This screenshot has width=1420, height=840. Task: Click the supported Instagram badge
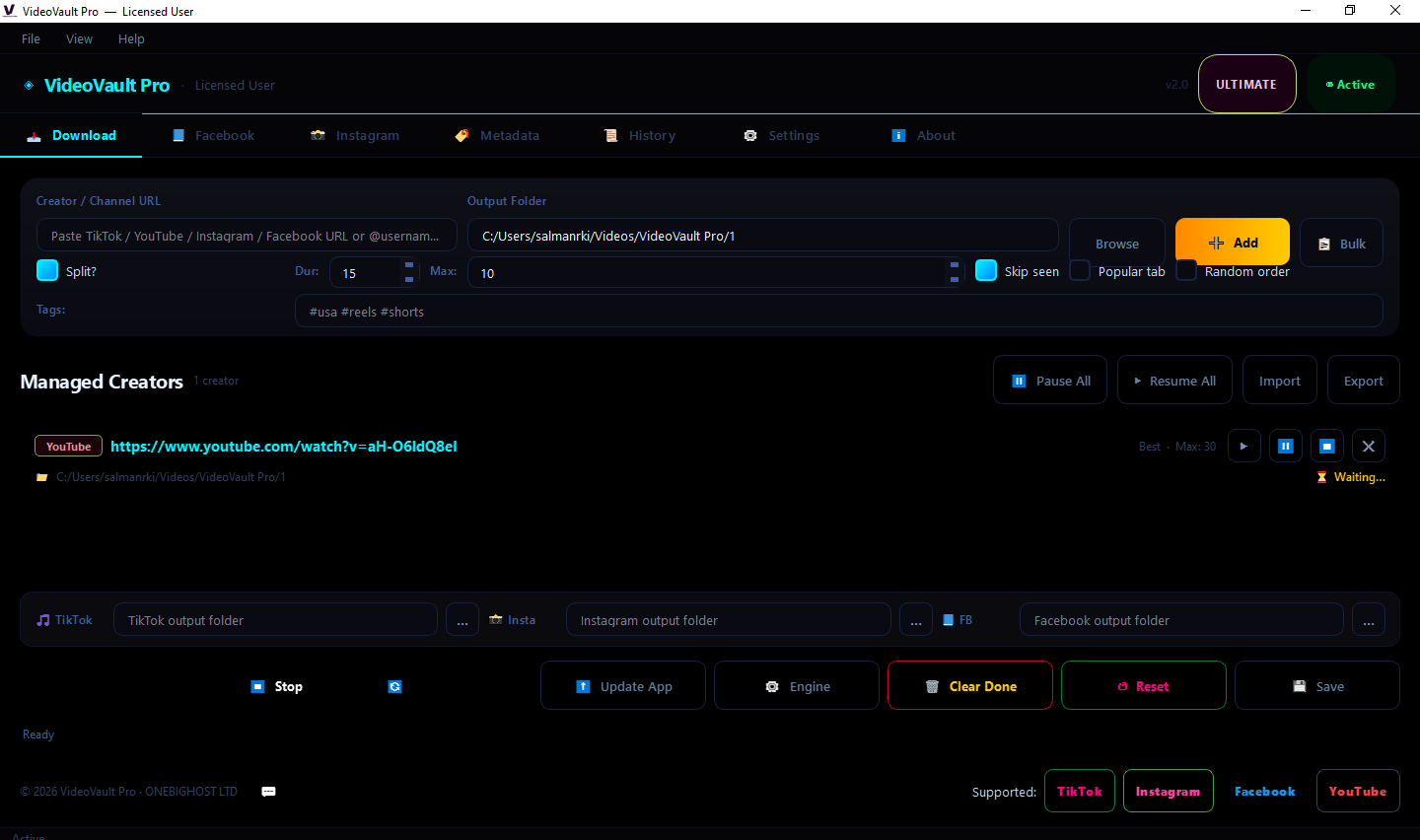1169,792
